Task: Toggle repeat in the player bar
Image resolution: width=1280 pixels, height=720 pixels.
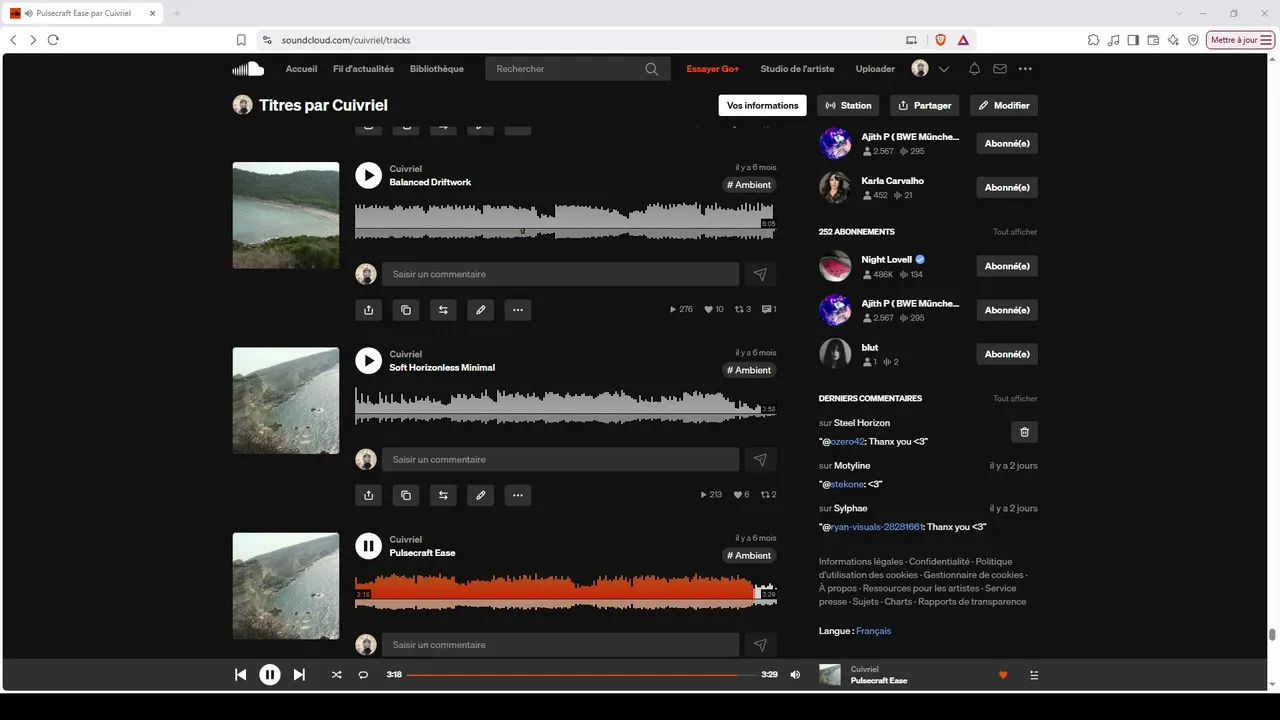Action: tap(363, 675)
